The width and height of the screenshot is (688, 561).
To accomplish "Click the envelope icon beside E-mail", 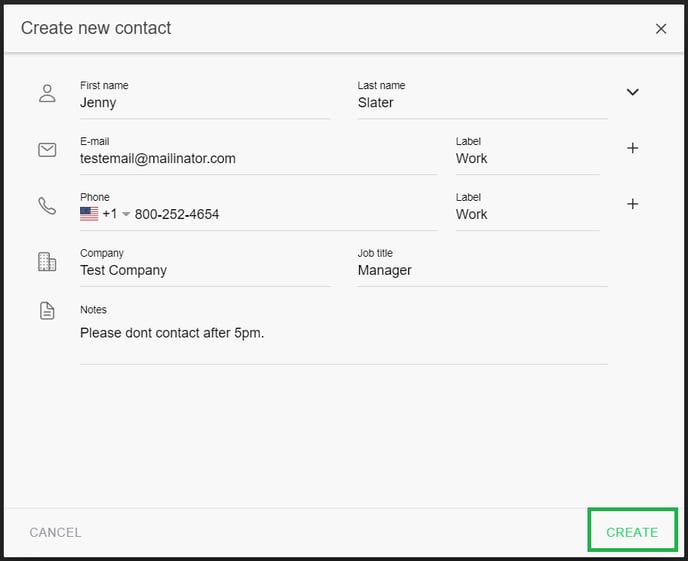I will [47, 149].
